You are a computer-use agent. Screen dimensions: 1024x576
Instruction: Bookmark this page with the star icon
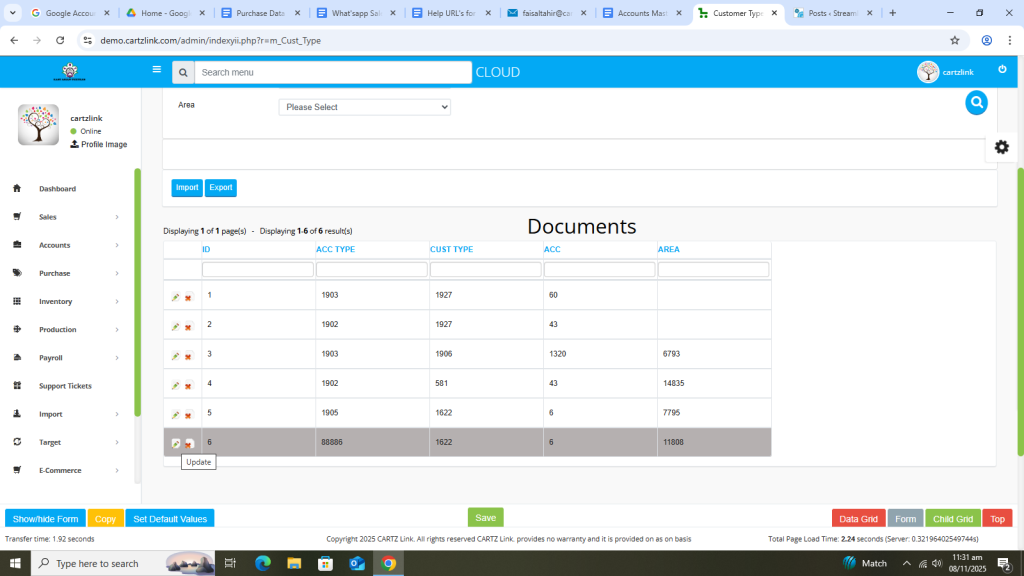[954, 41]
